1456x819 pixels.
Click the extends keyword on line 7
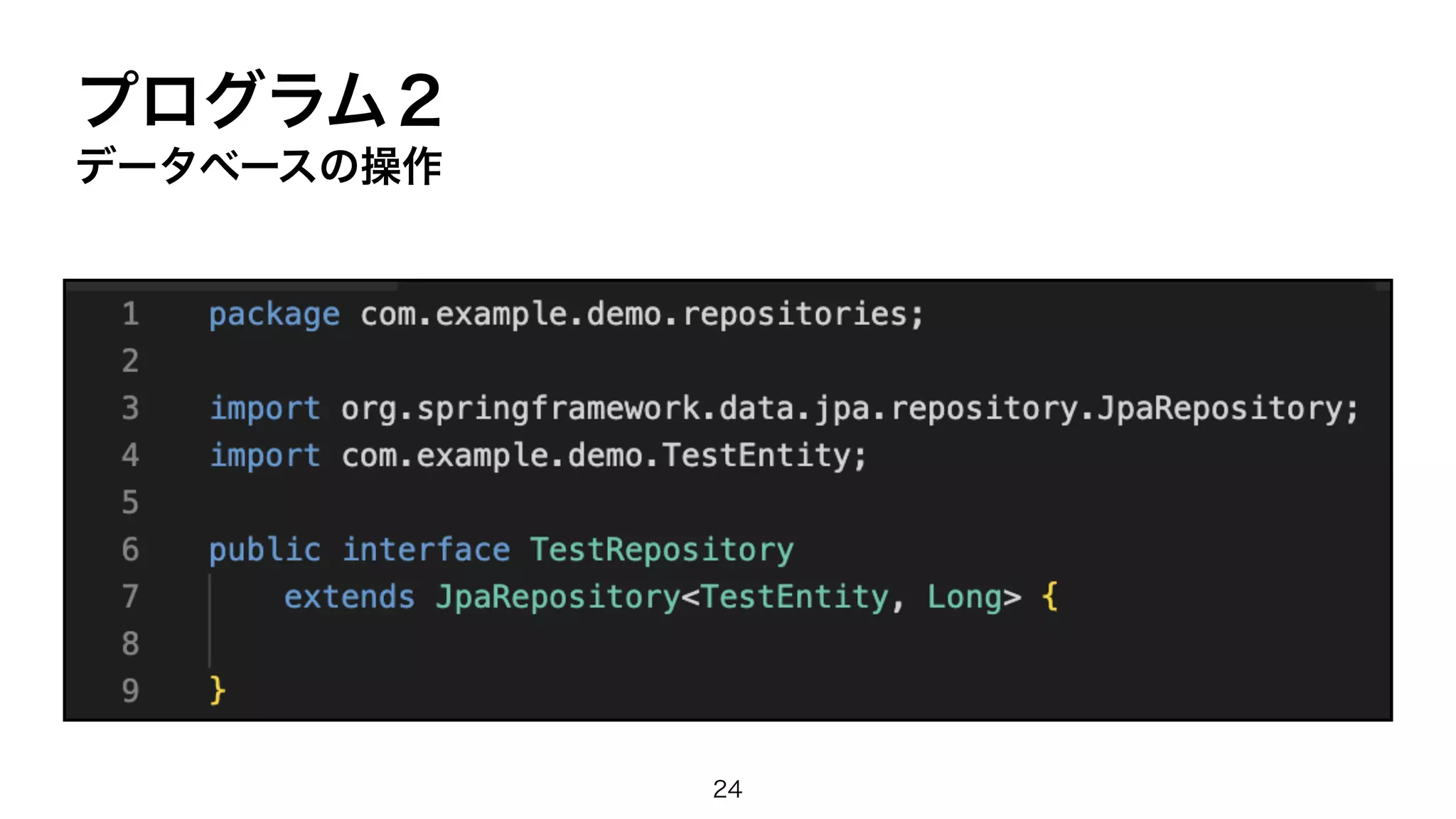point(349,596)
